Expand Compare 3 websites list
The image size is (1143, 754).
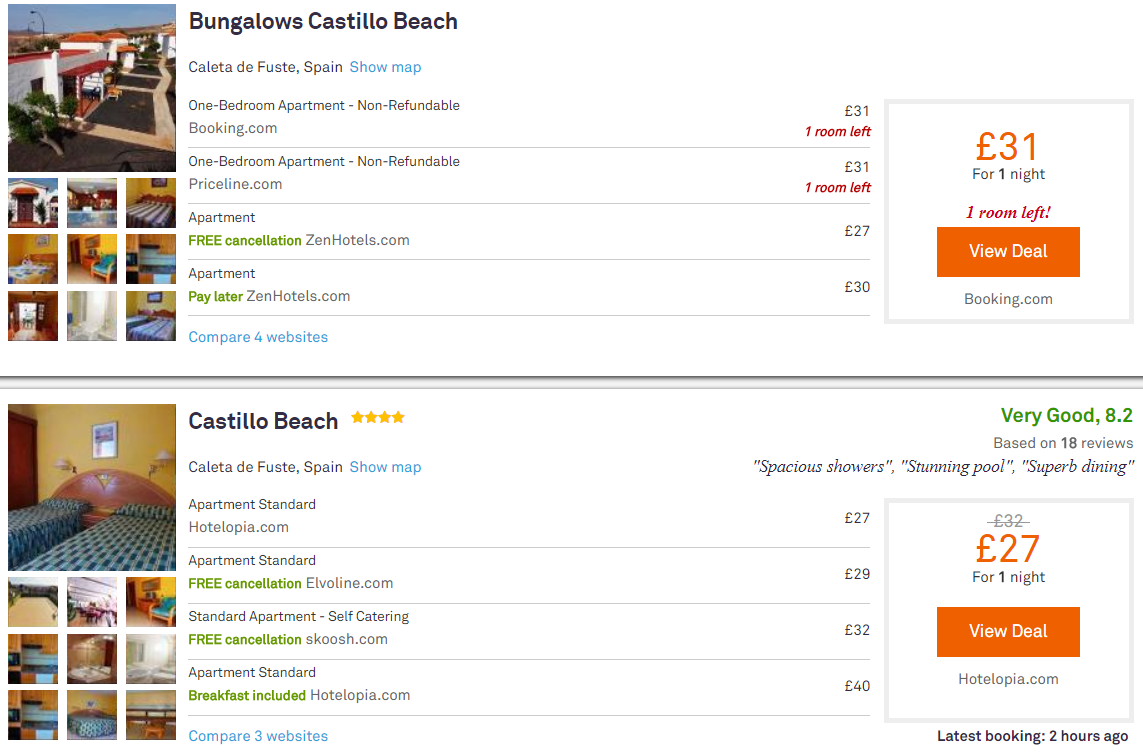tap(258, 736)
